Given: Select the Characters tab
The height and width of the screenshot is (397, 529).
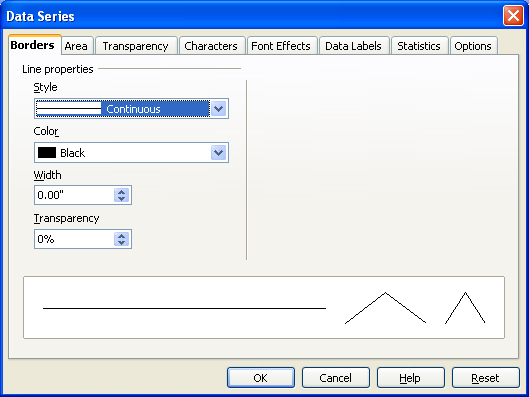Looking at the screenshot, I should (211, 46).
